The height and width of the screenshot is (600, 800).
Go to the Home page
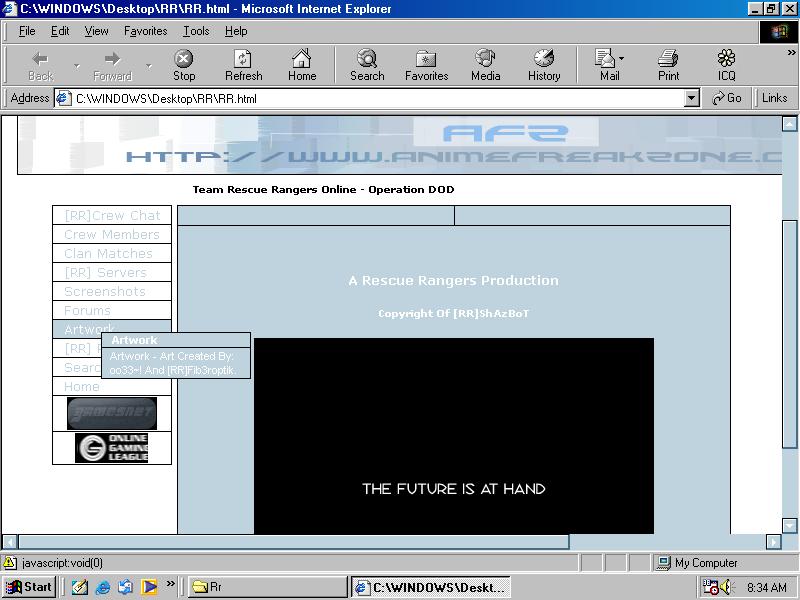coord(302,65)
